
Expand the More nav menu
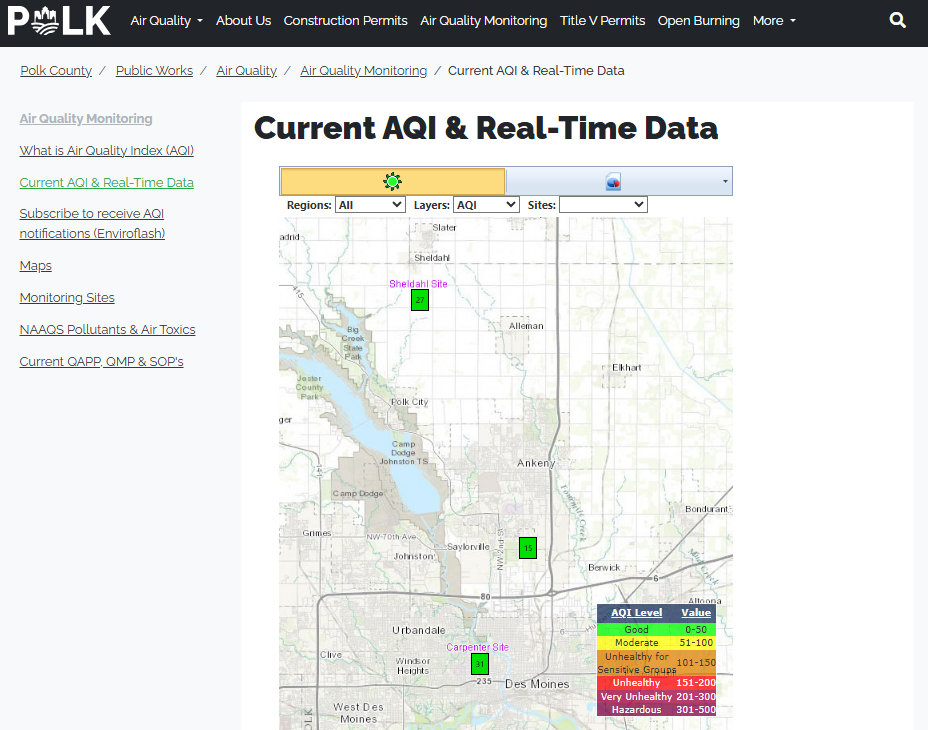pyautogui.click(x=774, y=21)
